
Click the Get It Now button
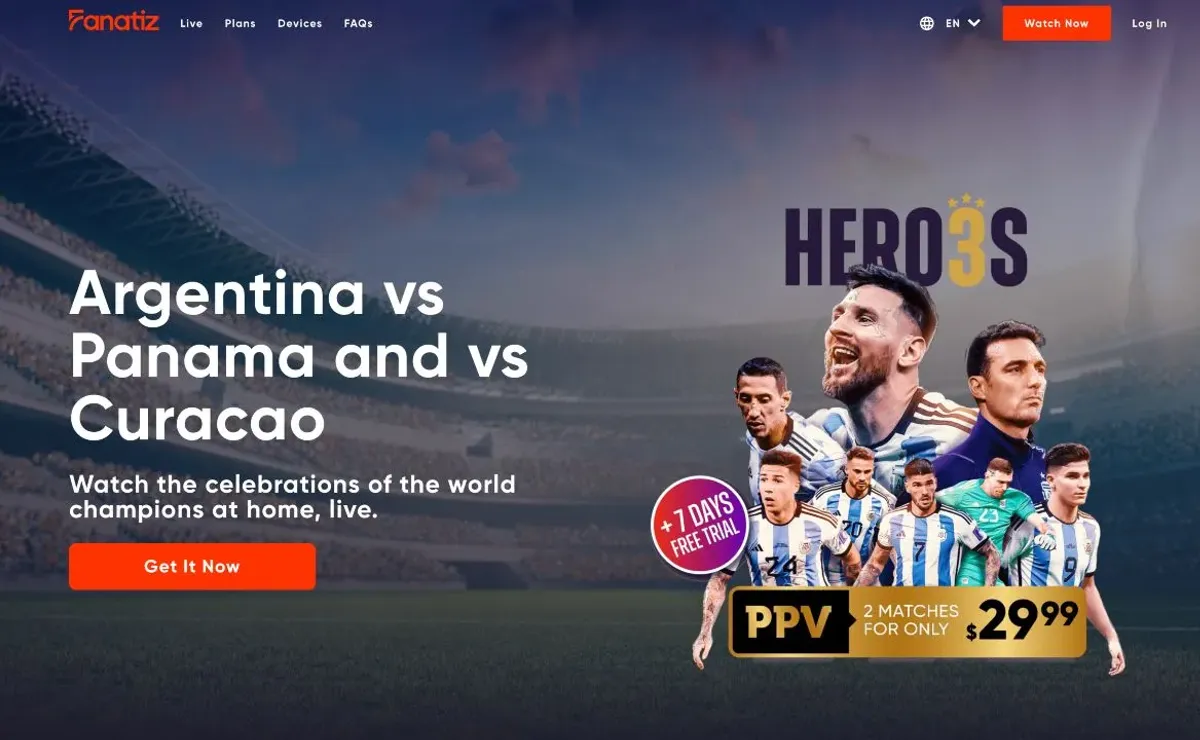coord(192,566)
